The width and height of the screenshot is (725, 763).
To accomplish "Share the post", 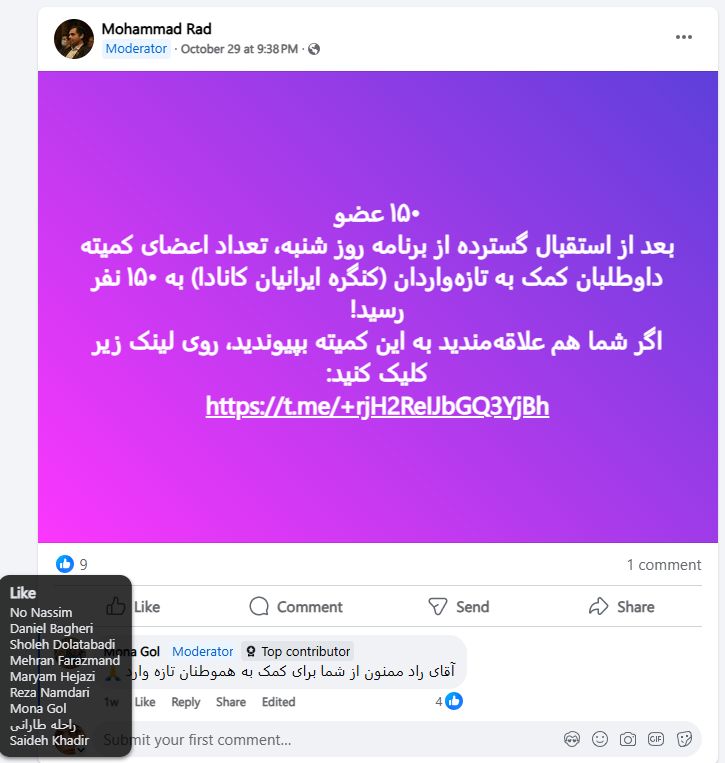I will tap(622, 607).
